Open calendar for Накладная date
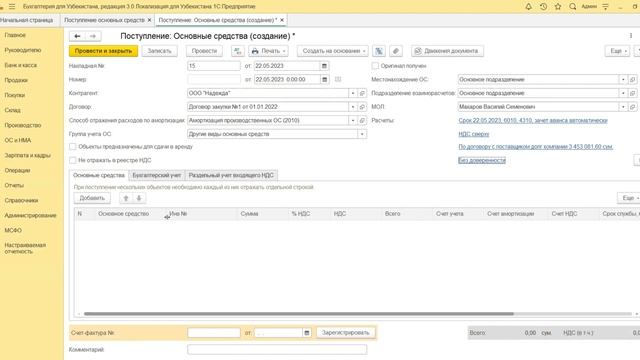The image size is (640, 360). (324, 66)
